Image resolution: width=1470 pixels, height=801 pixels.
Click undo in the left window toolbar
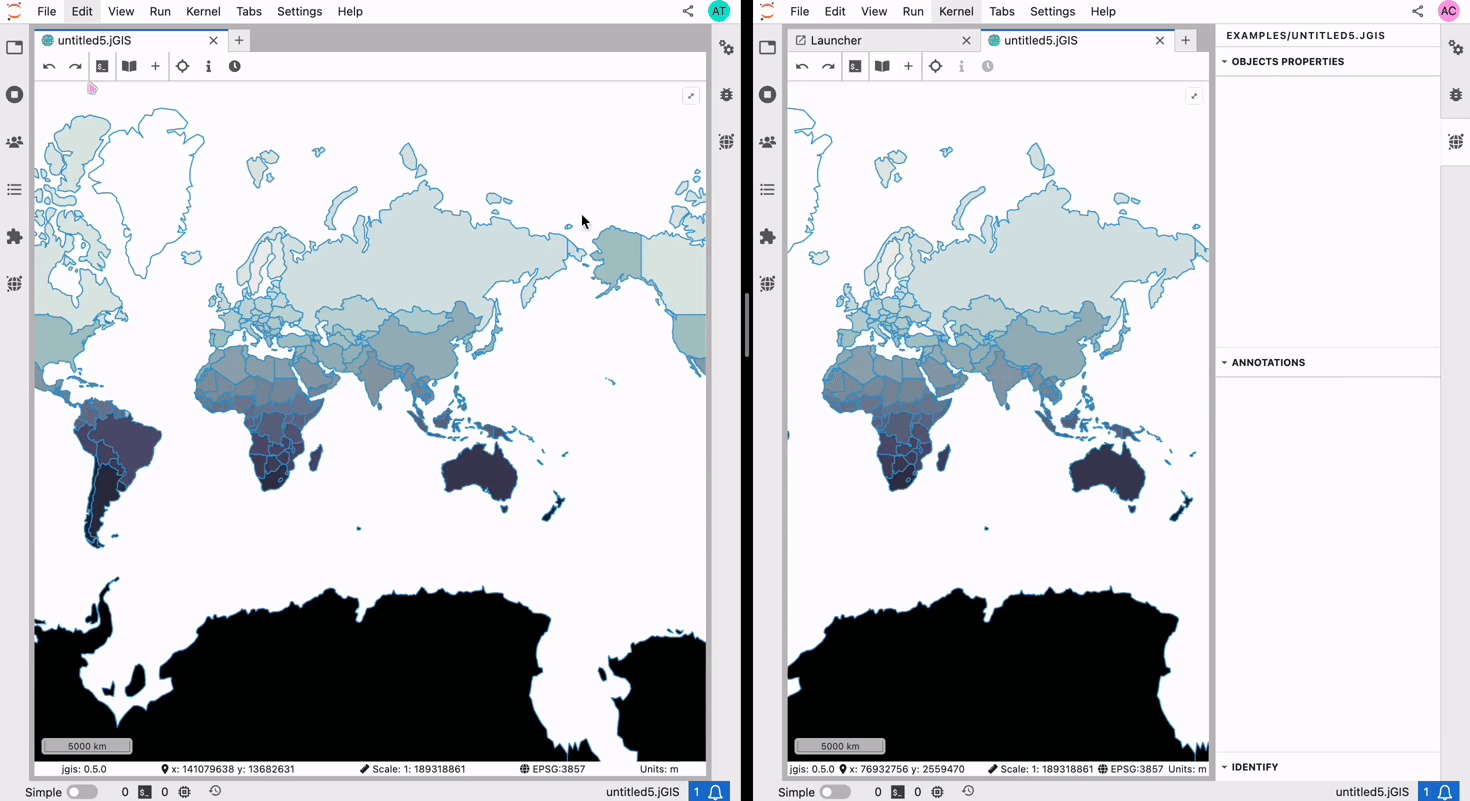49,66
